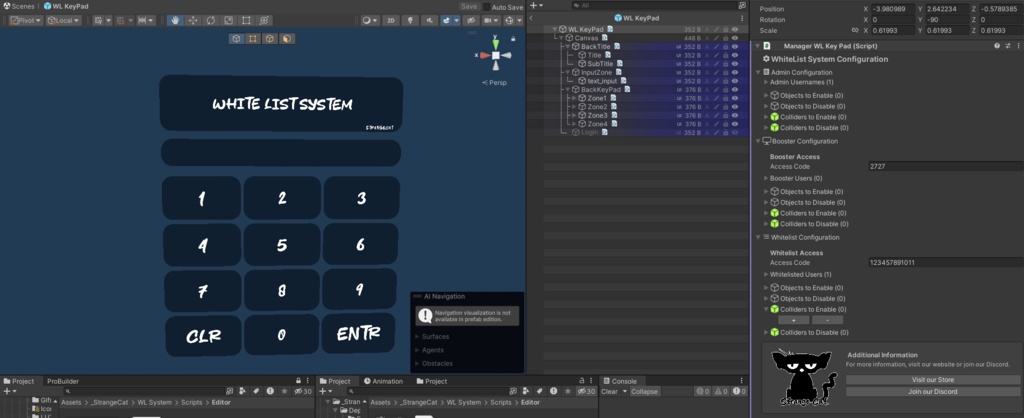
Task: Click Whitelist Access Code field
Action: (x=945, y=263)
